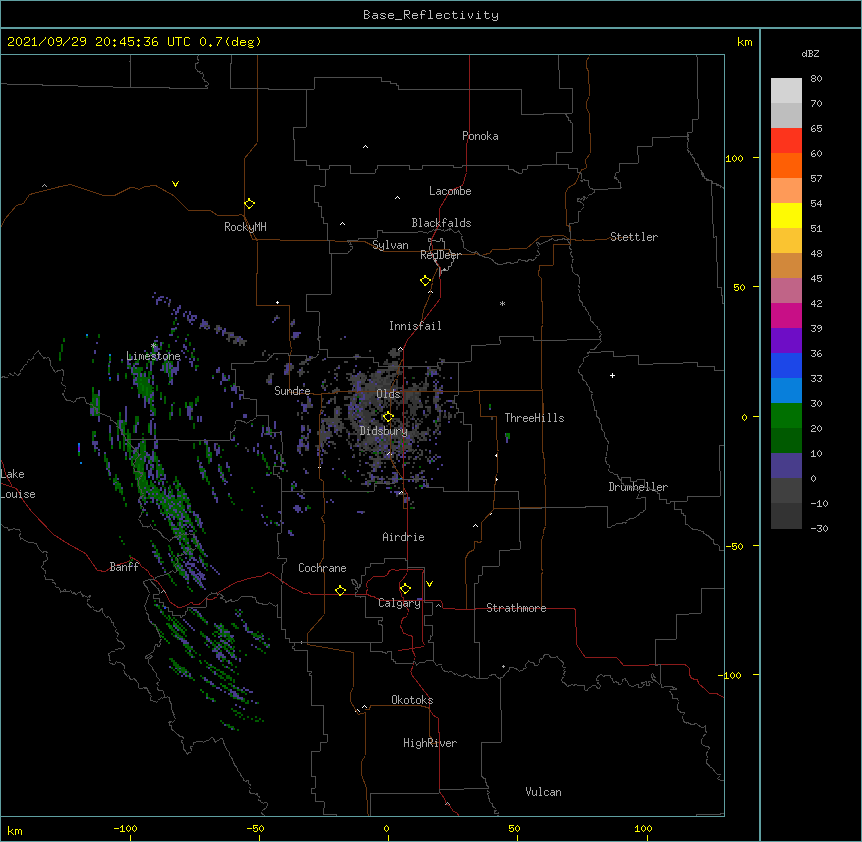The image size is (862, 842).
Task: Click the yellow marker south of Cochrane
Action: coord(340,590)
